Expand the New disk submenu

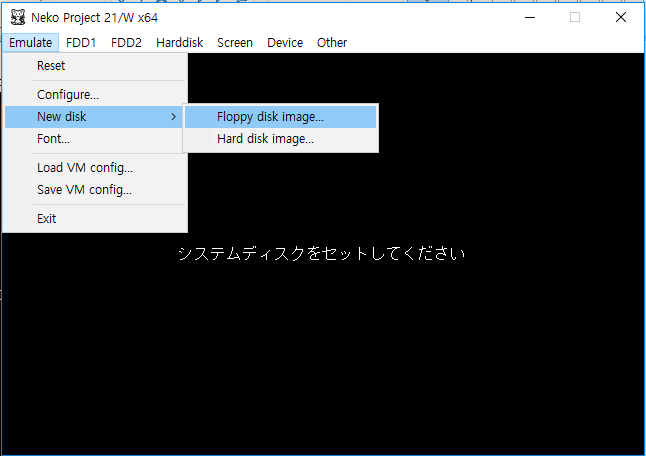coord(94,117)
